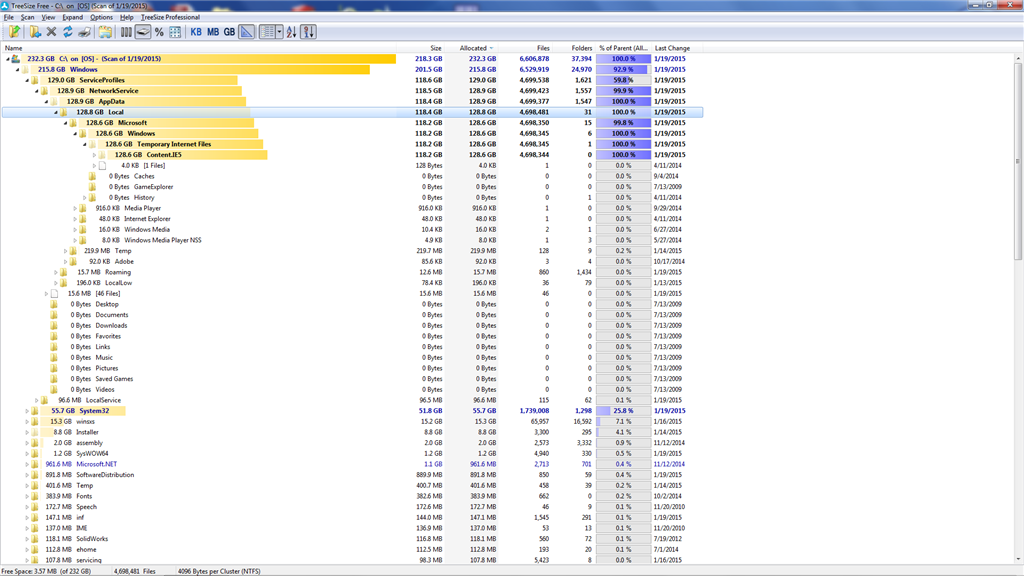This screenshot has height=576, width=1024.
Task: Sort the tree by name with A-Z icon
Action: tap(291, 31)
